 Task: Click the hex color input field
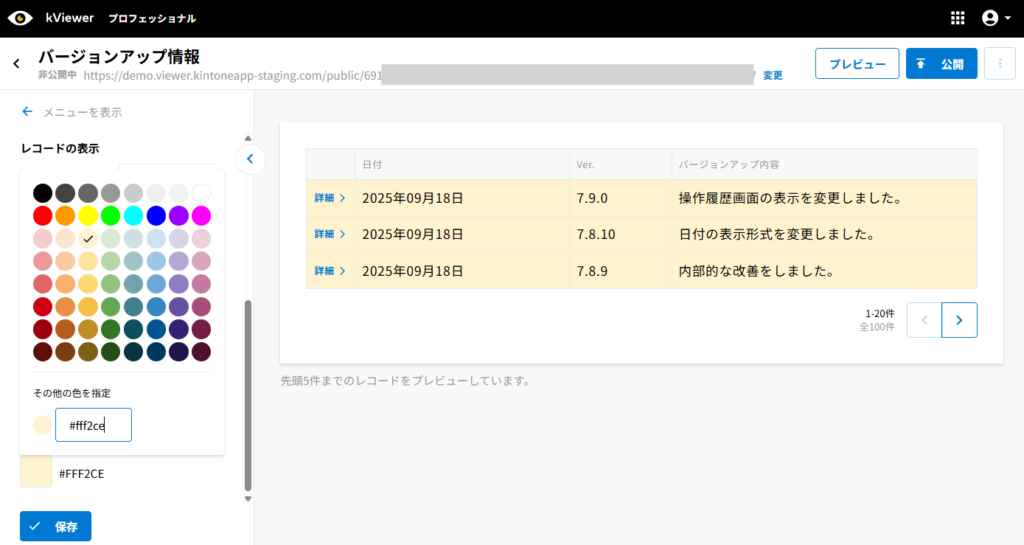click(93, 425)
